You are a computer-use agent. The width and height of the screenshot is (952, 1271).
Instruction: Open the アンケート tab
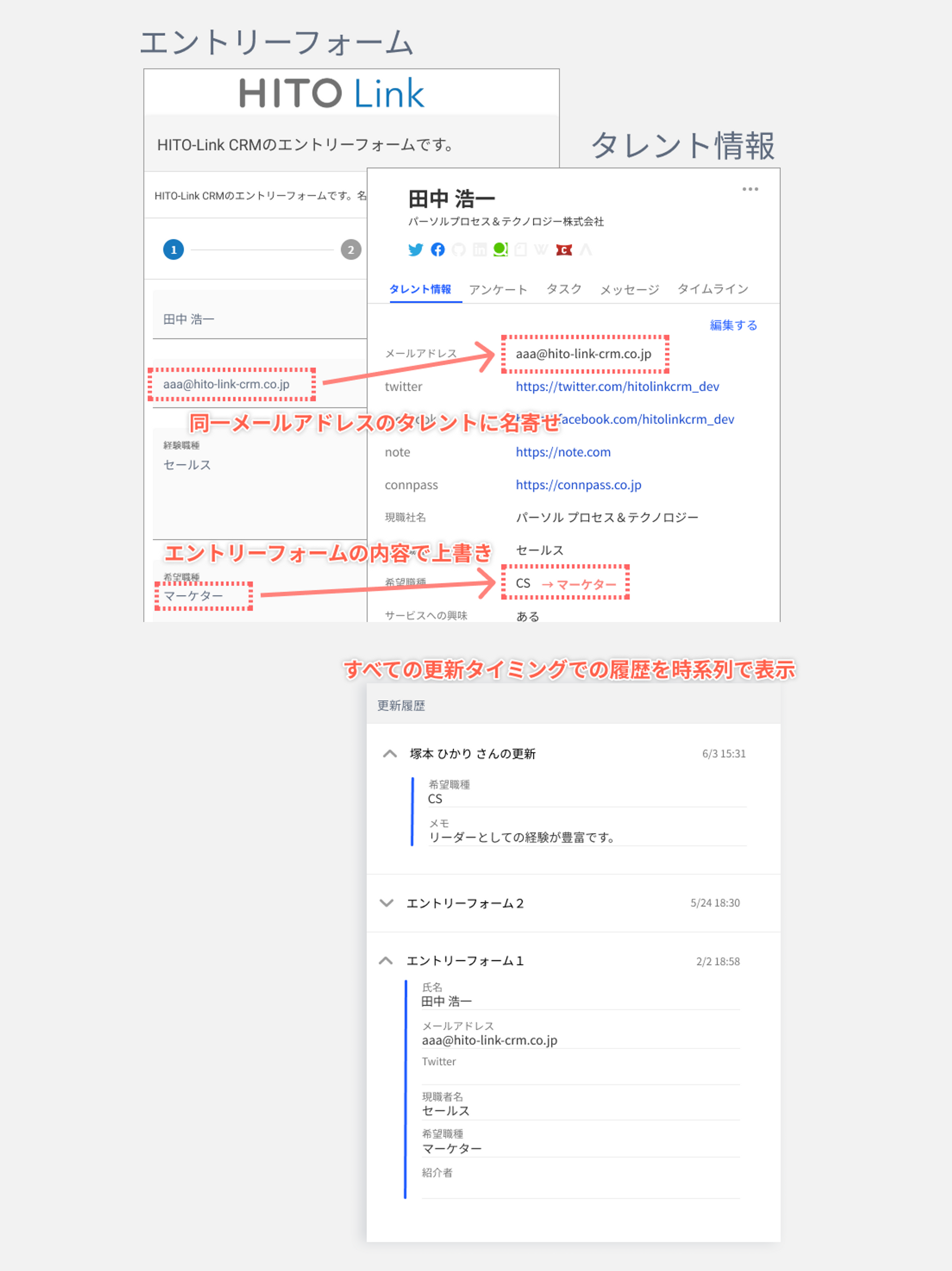coord(498,289)
